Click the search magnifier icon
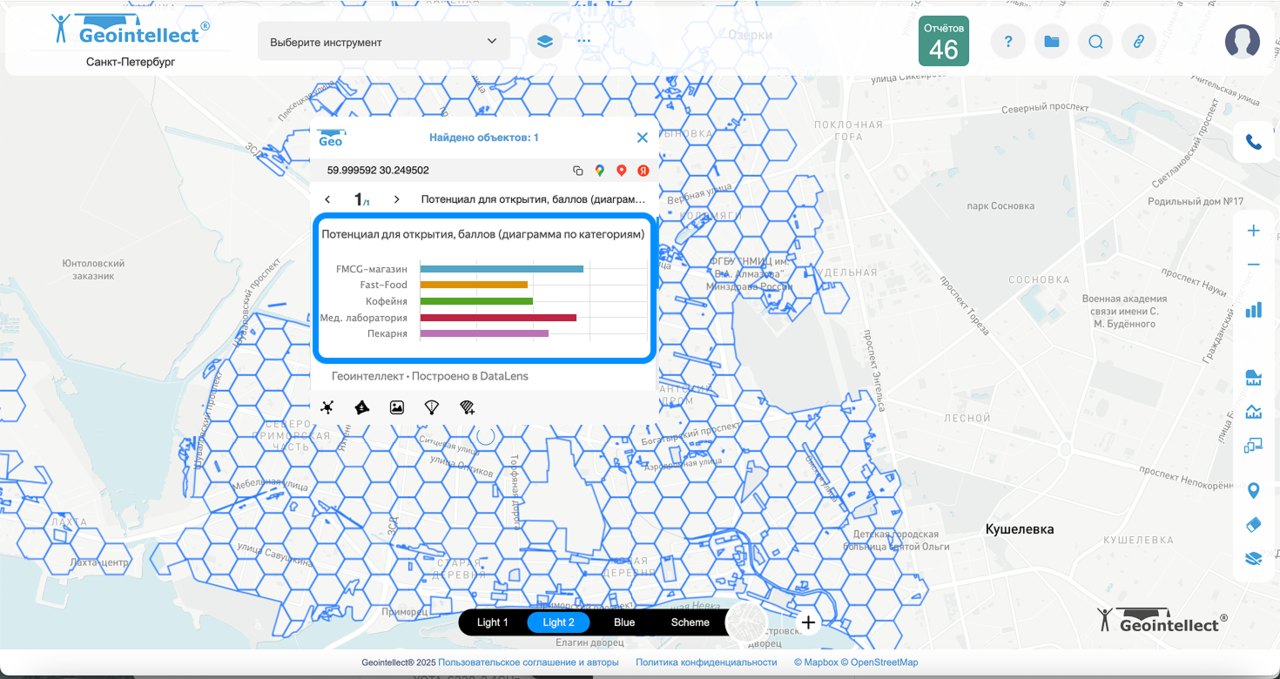Viewport: 1280px width, 679px height. (1095, 42)
